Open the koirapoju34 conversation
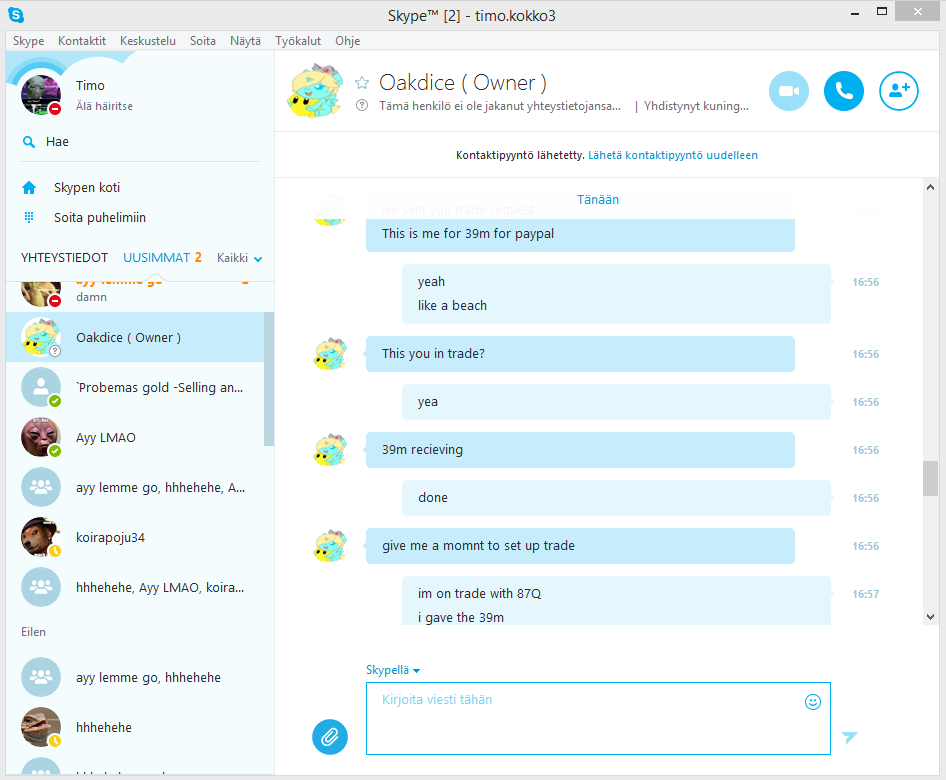 tap(135, 537)
